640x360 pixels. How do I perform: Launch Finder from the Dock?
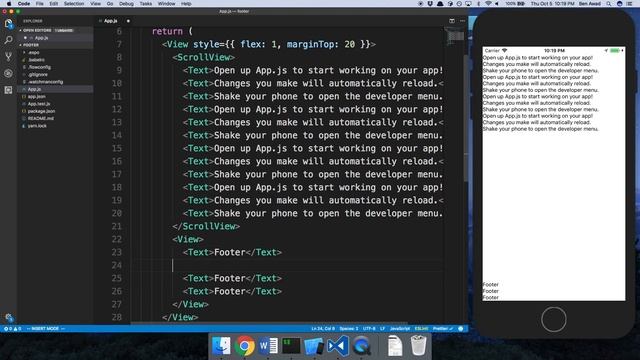coord(221,346)
